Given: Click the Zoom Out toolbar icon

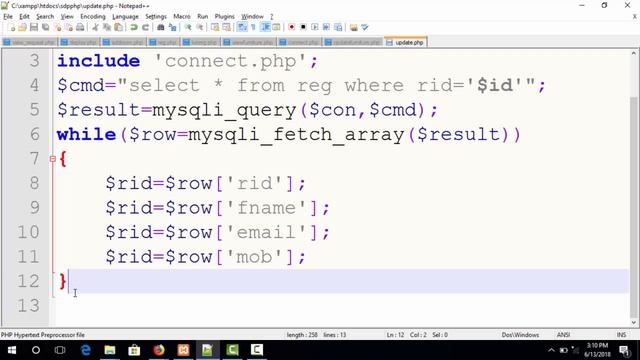Looking at the screenshot, I should point(200,27).
